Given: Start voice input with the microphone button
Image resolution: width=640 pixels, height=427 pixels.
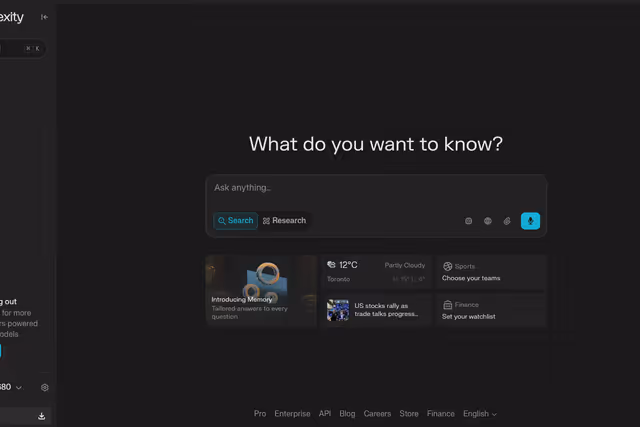Looking at the screenshot, I should tap(530, 221).
